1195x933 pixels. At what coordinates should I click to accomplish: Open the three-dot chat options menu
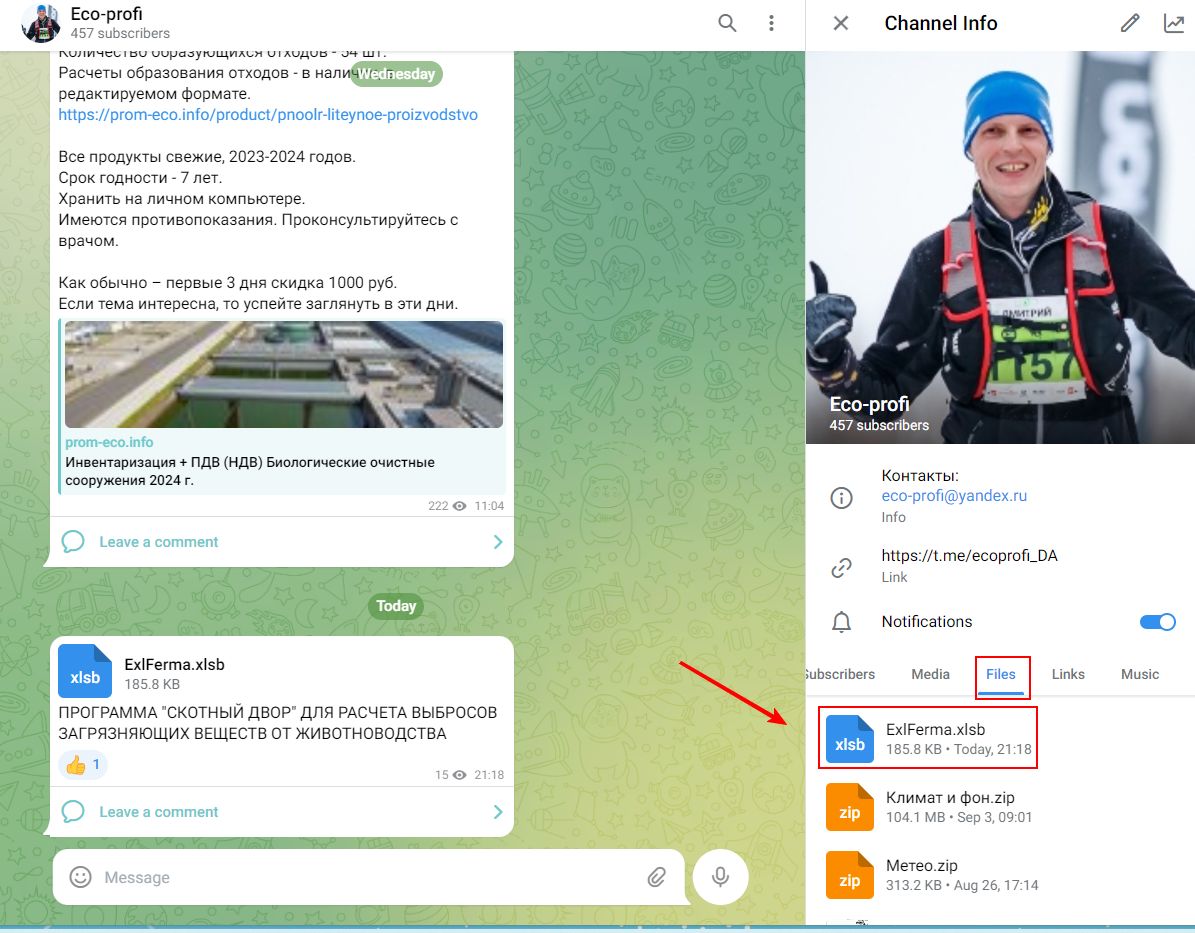771,23
